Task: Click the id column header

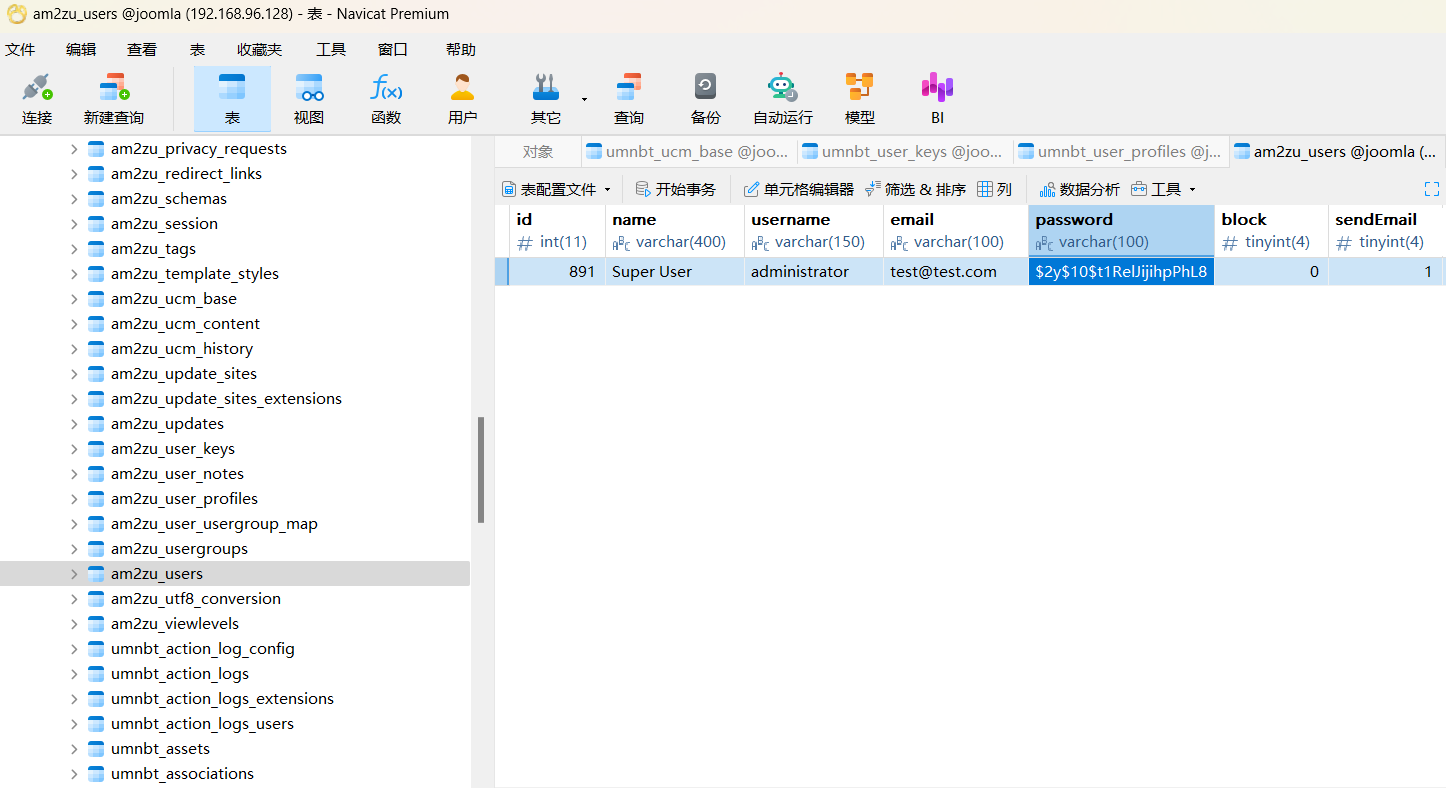Action: click(557, 230)
